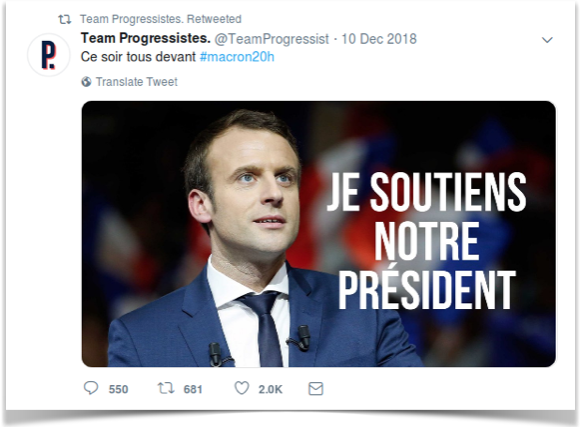Expand the tweet options chevron

pyautogui.click(x=547, y=40)
